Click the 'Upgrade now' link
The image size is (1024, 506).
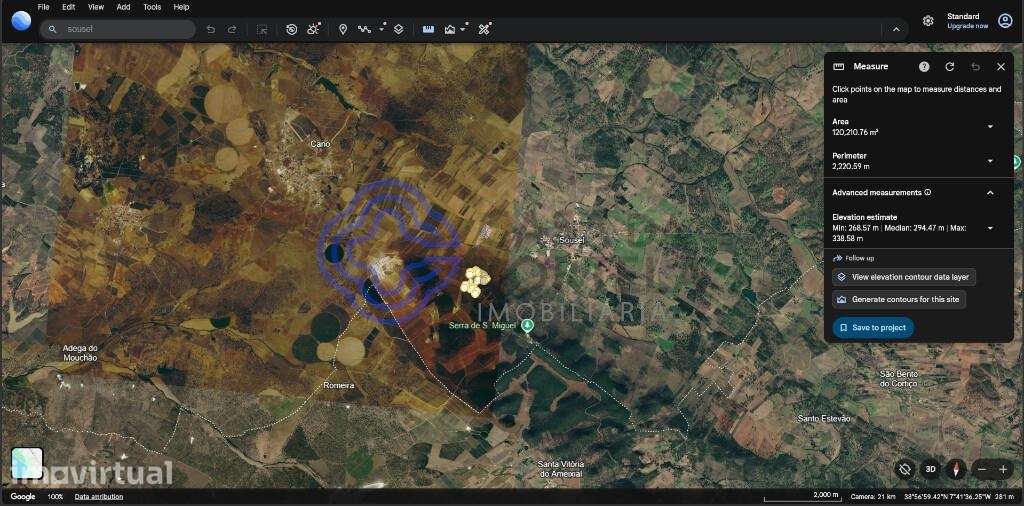click(968, 26)
